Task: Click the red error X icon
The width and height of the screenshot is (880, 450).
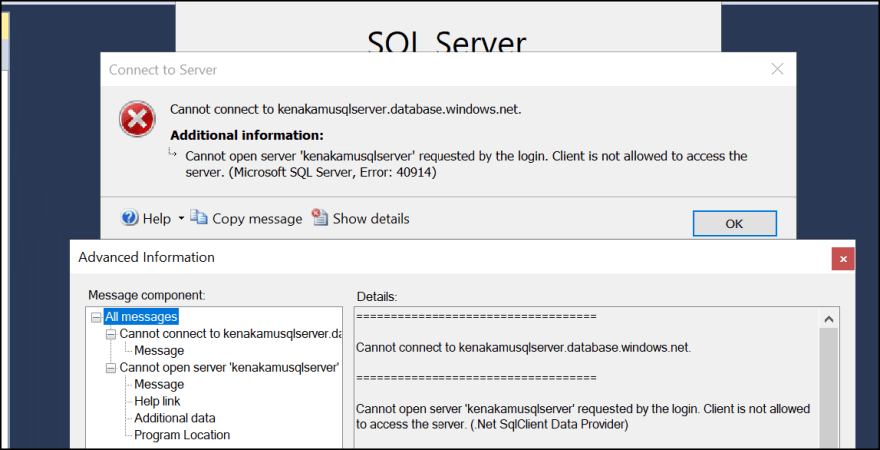Action: tap(138, 119)
